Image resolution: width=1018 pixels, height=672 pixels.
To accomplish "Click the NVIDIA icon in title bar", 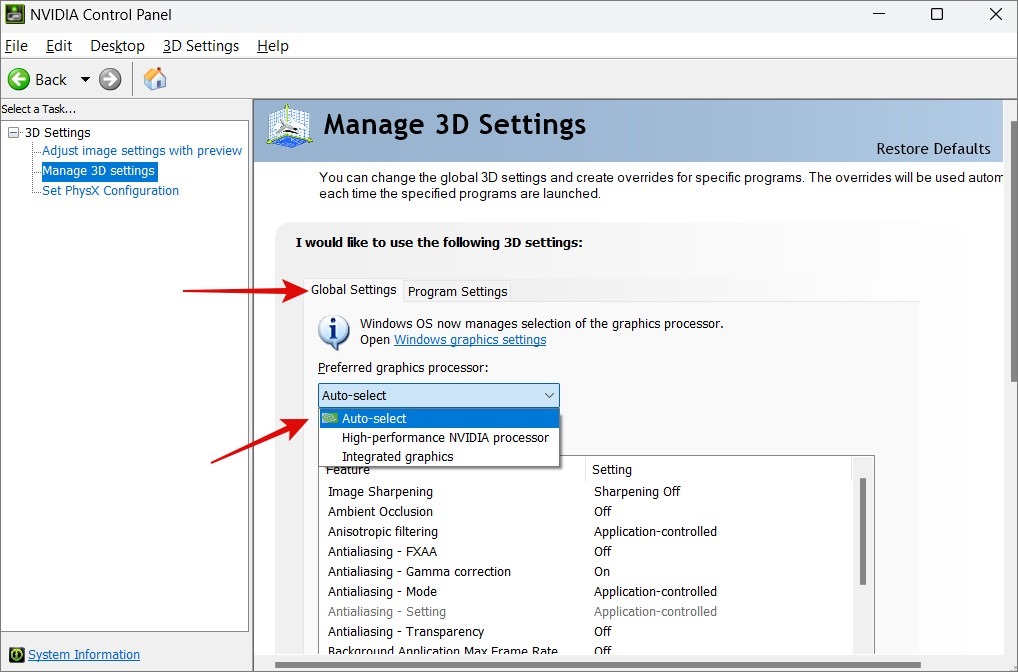I will [x=16, y=15].
